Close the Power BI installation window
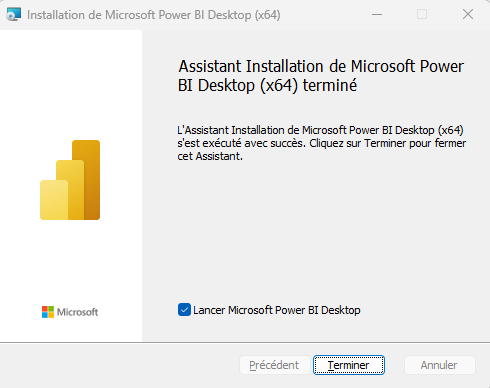Screen dimensions: 490x388 coord(468,14)
